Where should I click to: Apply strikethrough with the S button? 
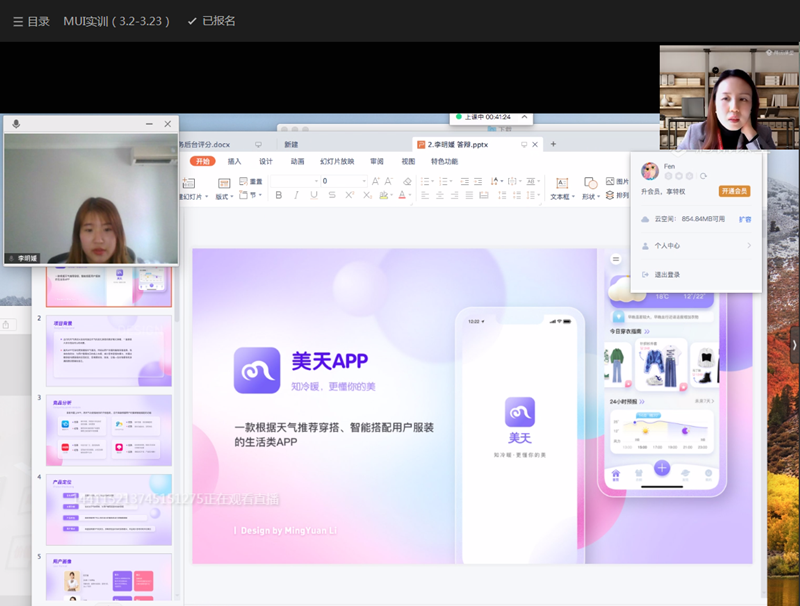(x=332, y=195)
